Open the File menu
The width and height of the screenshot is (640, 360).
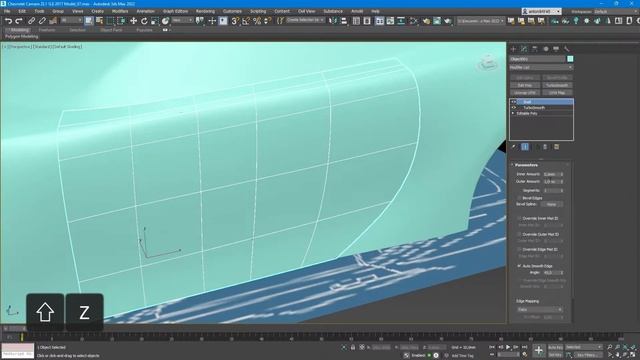(7, 11)
